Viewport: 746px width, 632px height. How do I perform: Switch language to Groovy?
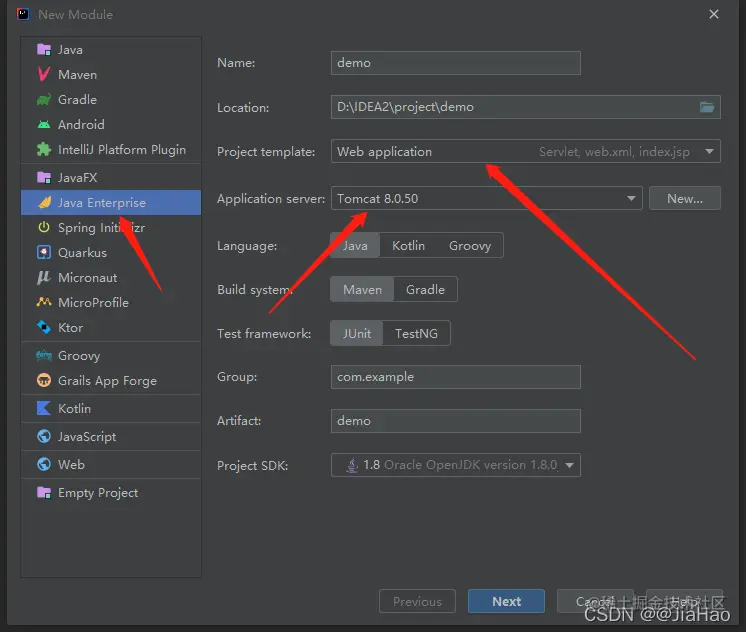(x=470, y=246)
